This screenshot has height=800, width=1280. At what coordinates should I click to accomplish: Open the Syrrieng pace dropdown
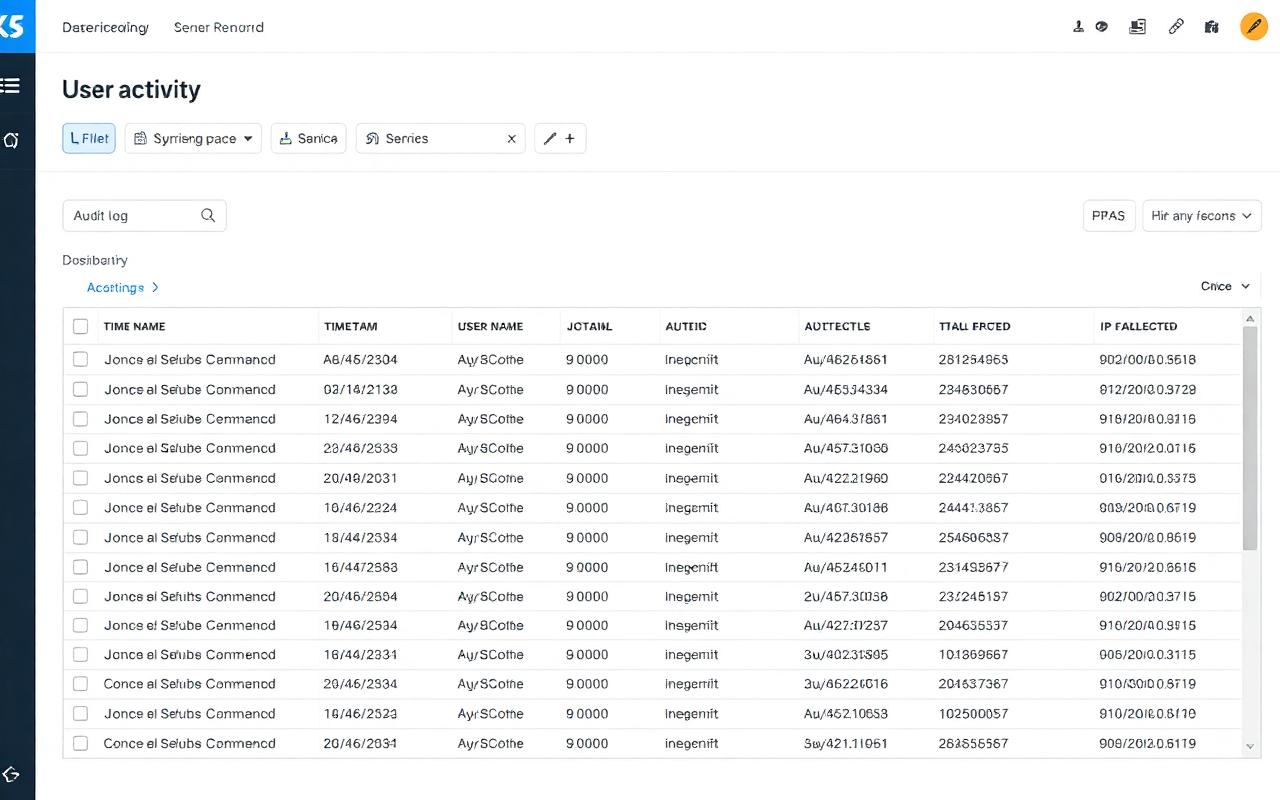(x=193, y=138)
